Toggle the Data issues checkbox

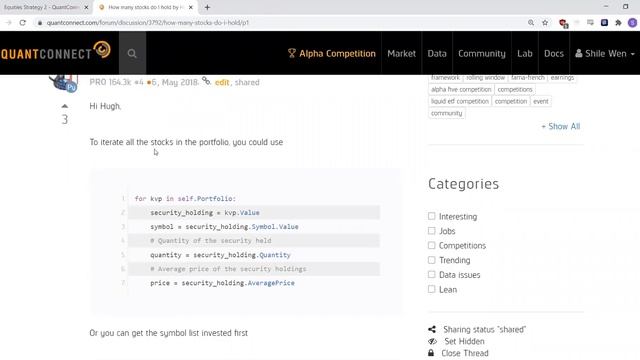click(431, 274)
